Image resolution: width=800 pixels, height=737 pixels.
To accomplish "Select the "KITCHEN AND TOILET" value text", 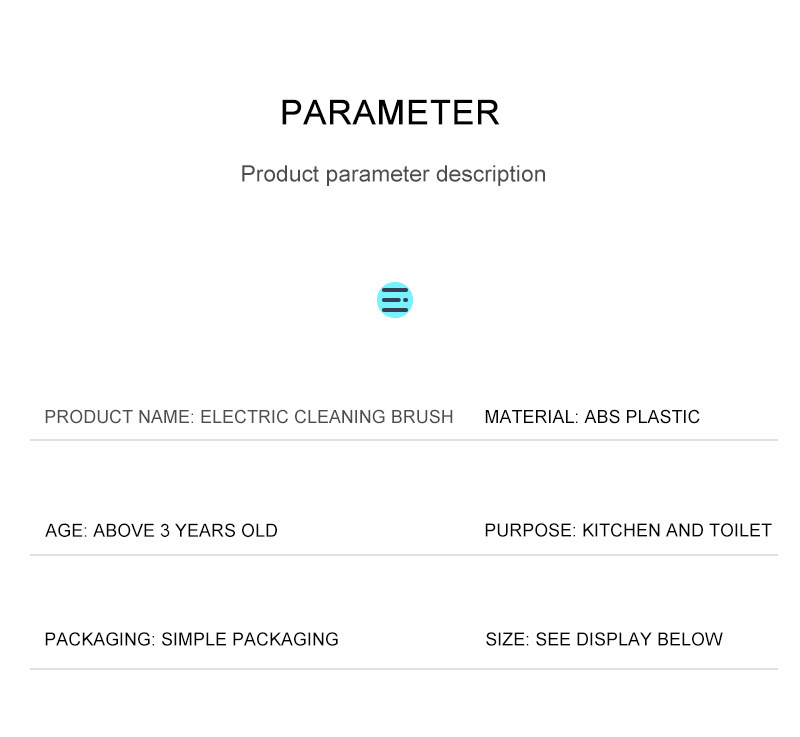I will [x=677, y=531].
